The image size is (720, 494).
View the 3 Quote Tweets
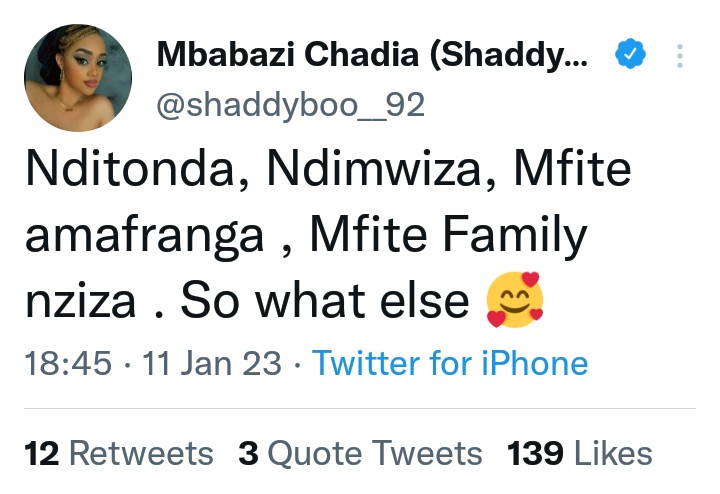[360, 453]
